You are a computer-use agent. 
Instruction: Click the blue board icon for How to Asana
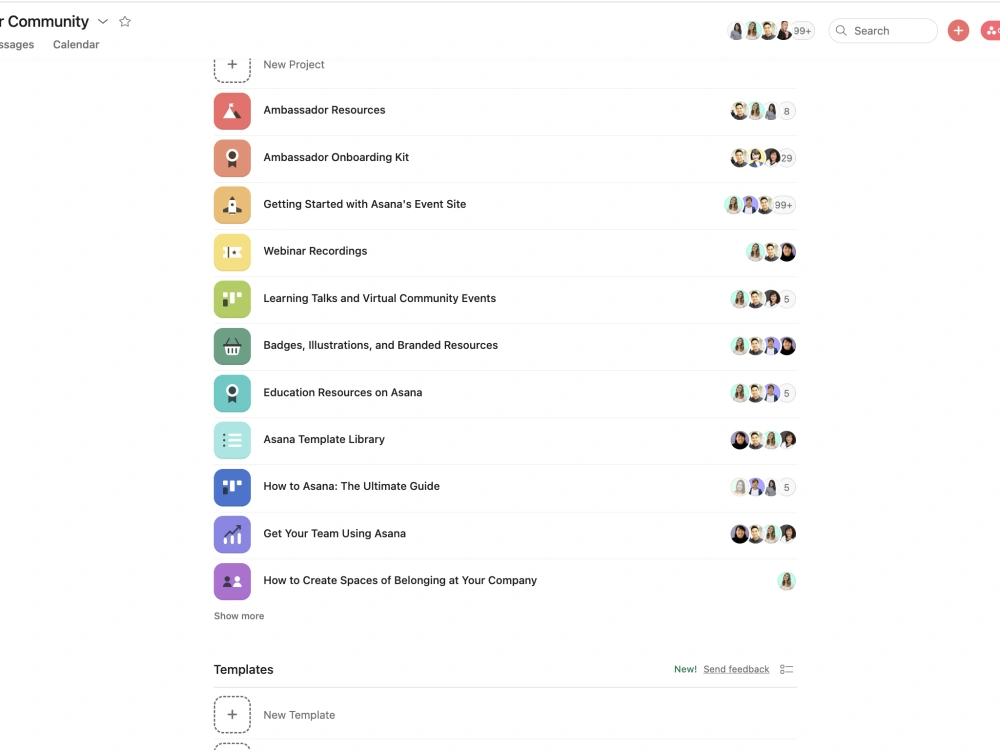(232, 487)
